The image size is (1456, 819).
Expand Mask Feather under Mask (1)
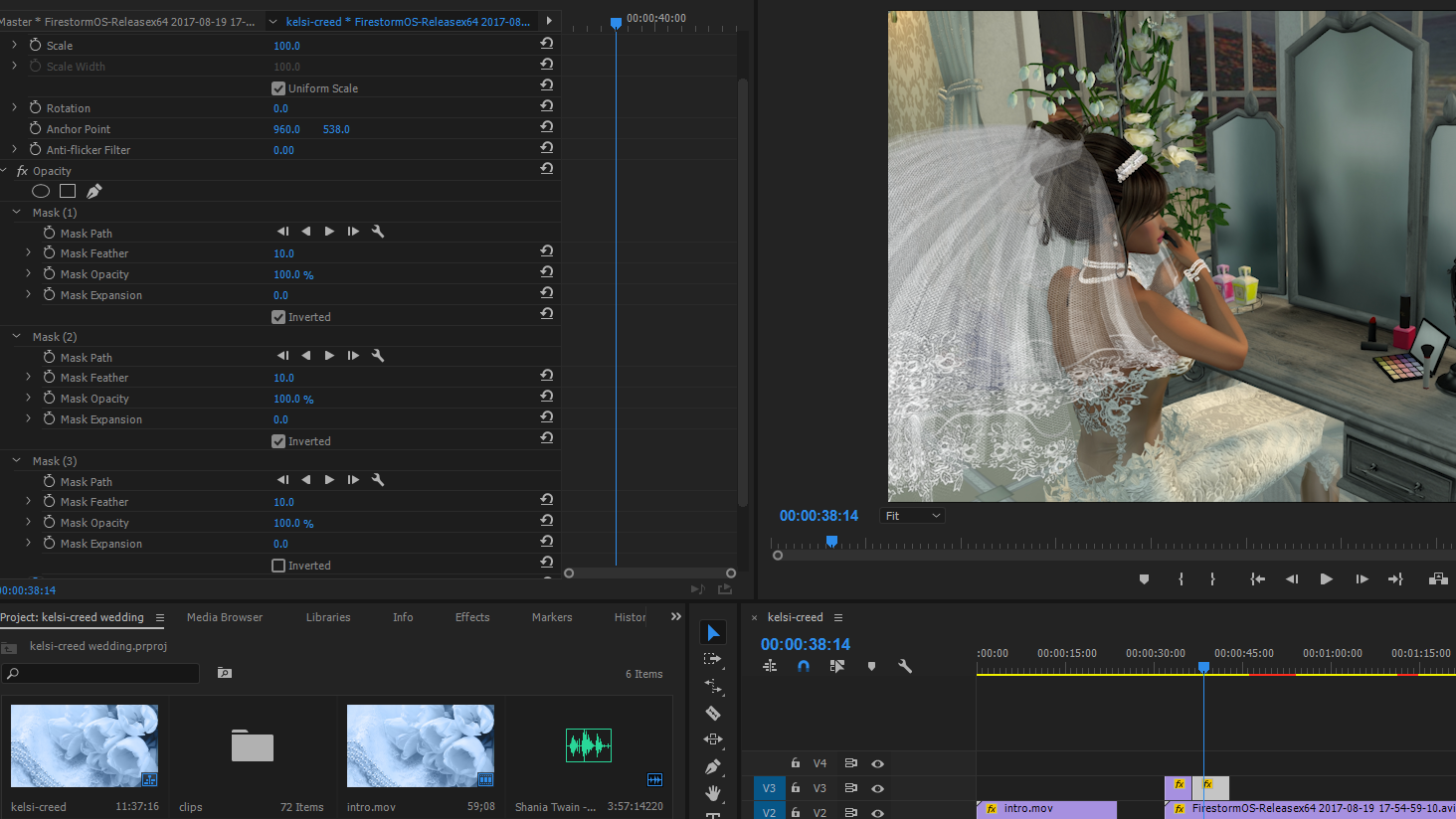click(x=28, y=252)
